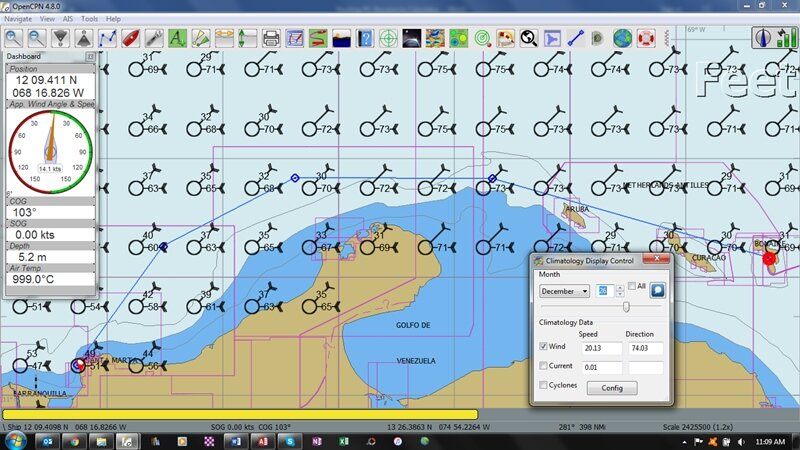Adjust the Climatology month slider handle

pos(626,307)
